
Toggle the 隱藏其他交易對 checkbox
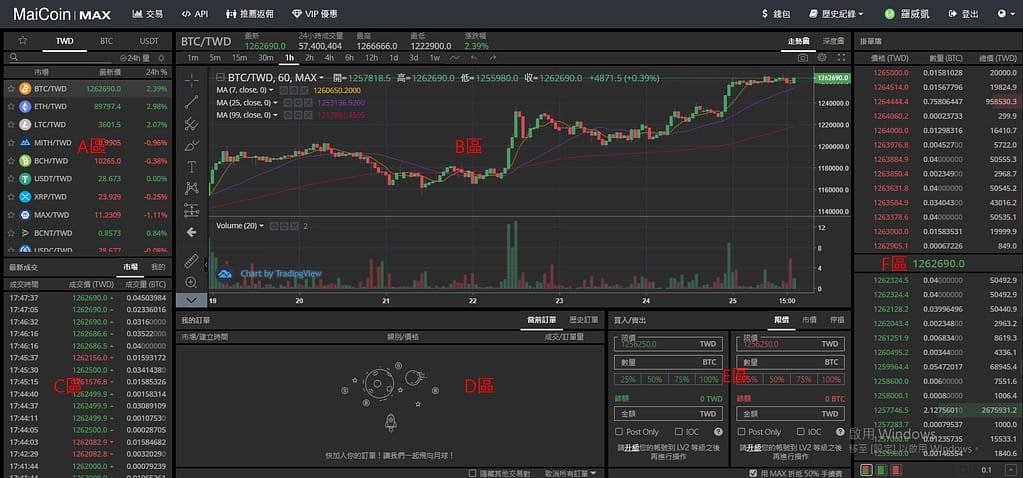(x=472, y=473)
